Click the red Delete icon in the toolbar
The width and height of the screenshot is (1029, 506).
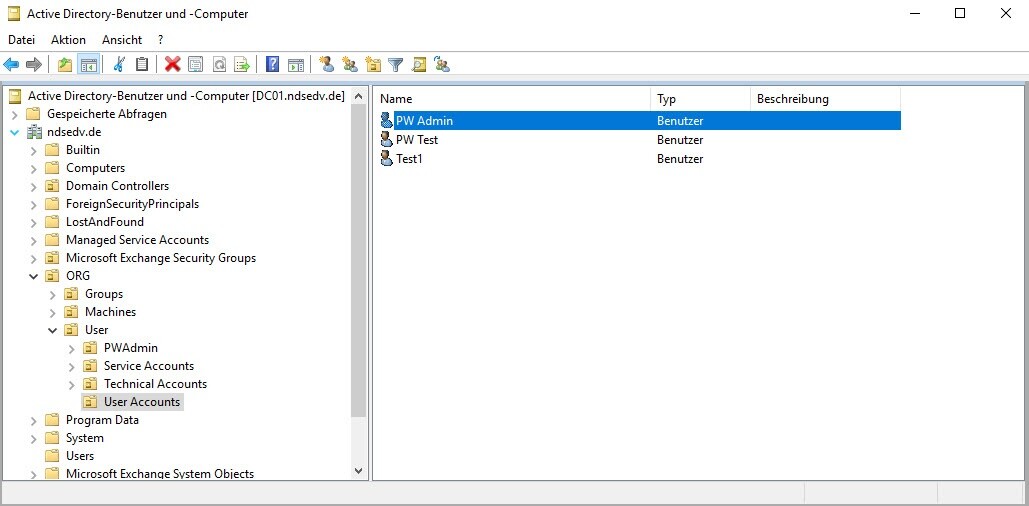[172, 65]
